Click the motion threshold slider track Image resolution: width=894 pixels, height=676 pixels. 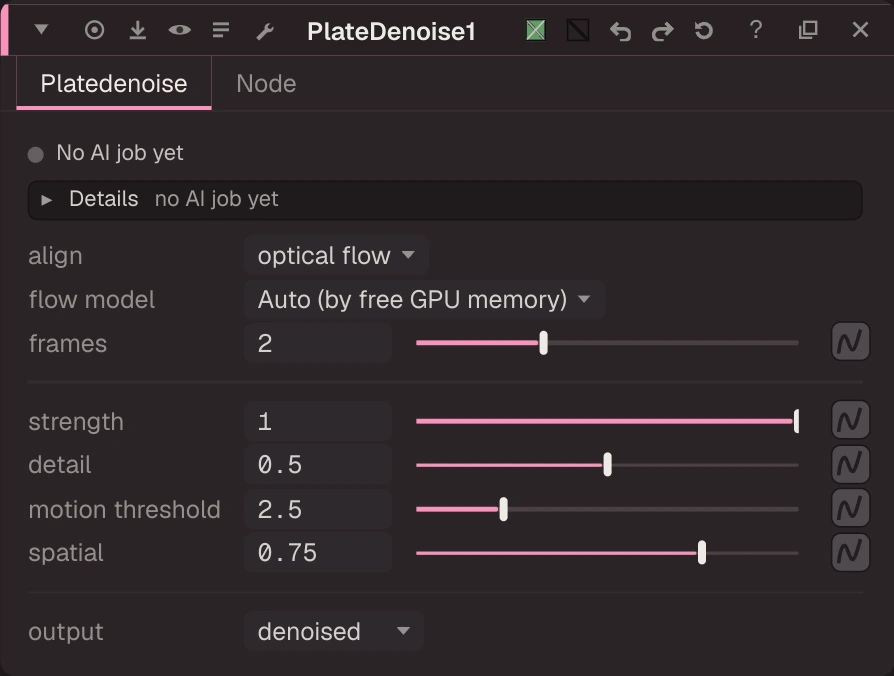click(607, 509)
